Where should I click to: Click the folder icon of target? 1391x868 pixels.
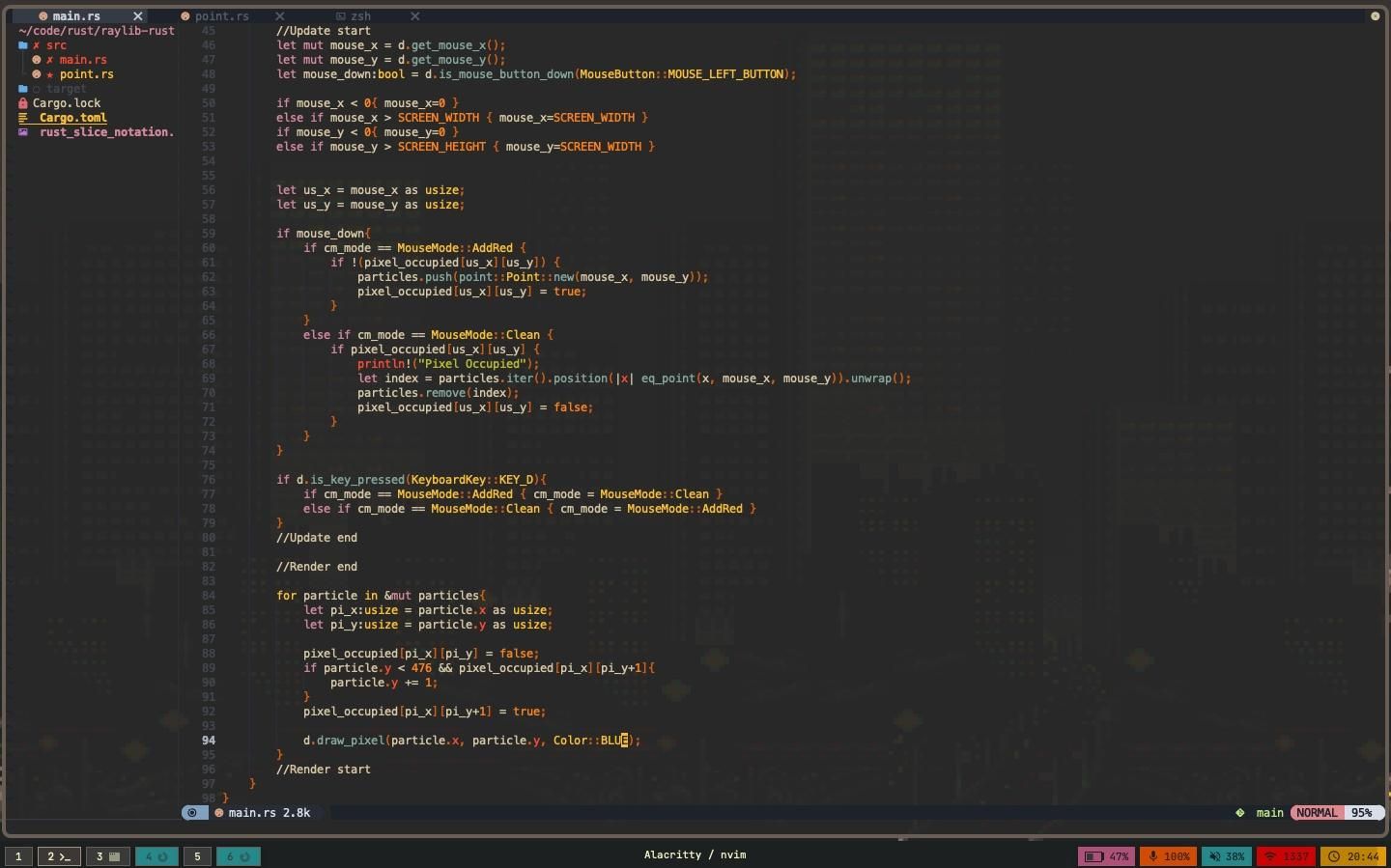point(23,89)
